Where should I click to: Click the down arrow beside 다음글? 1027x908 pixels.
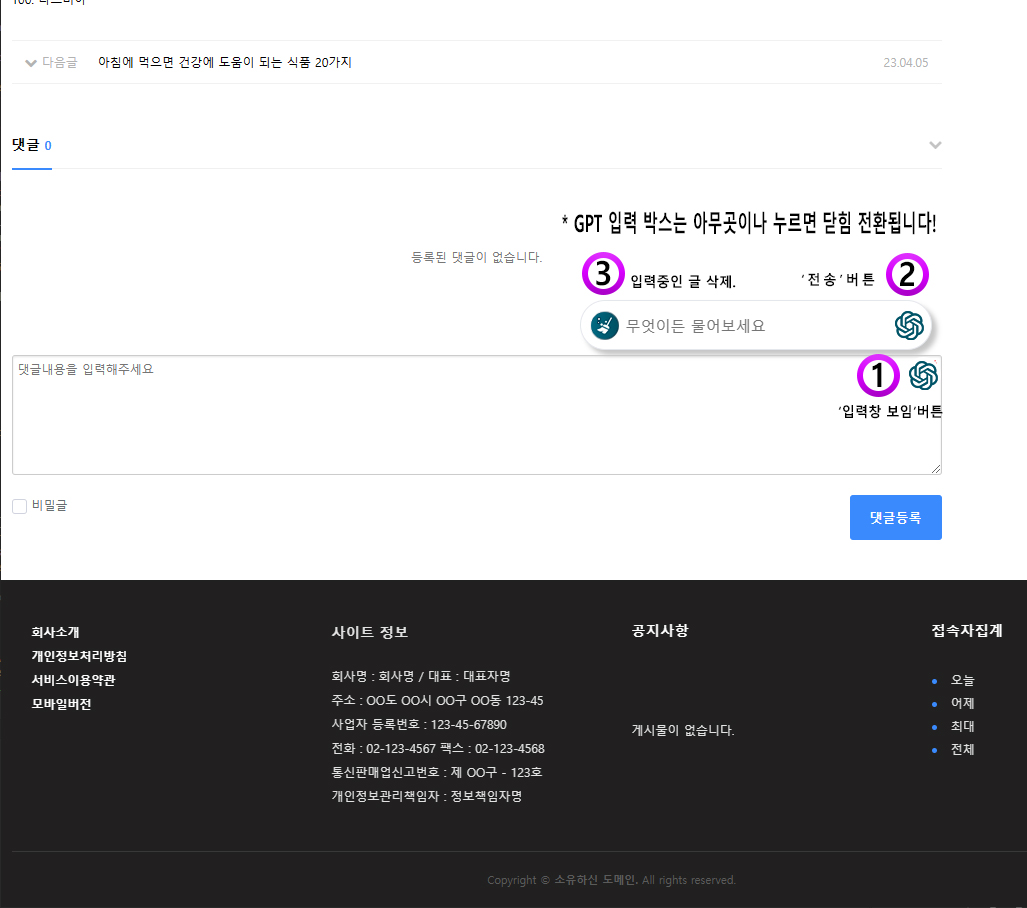tap(31, 63)
